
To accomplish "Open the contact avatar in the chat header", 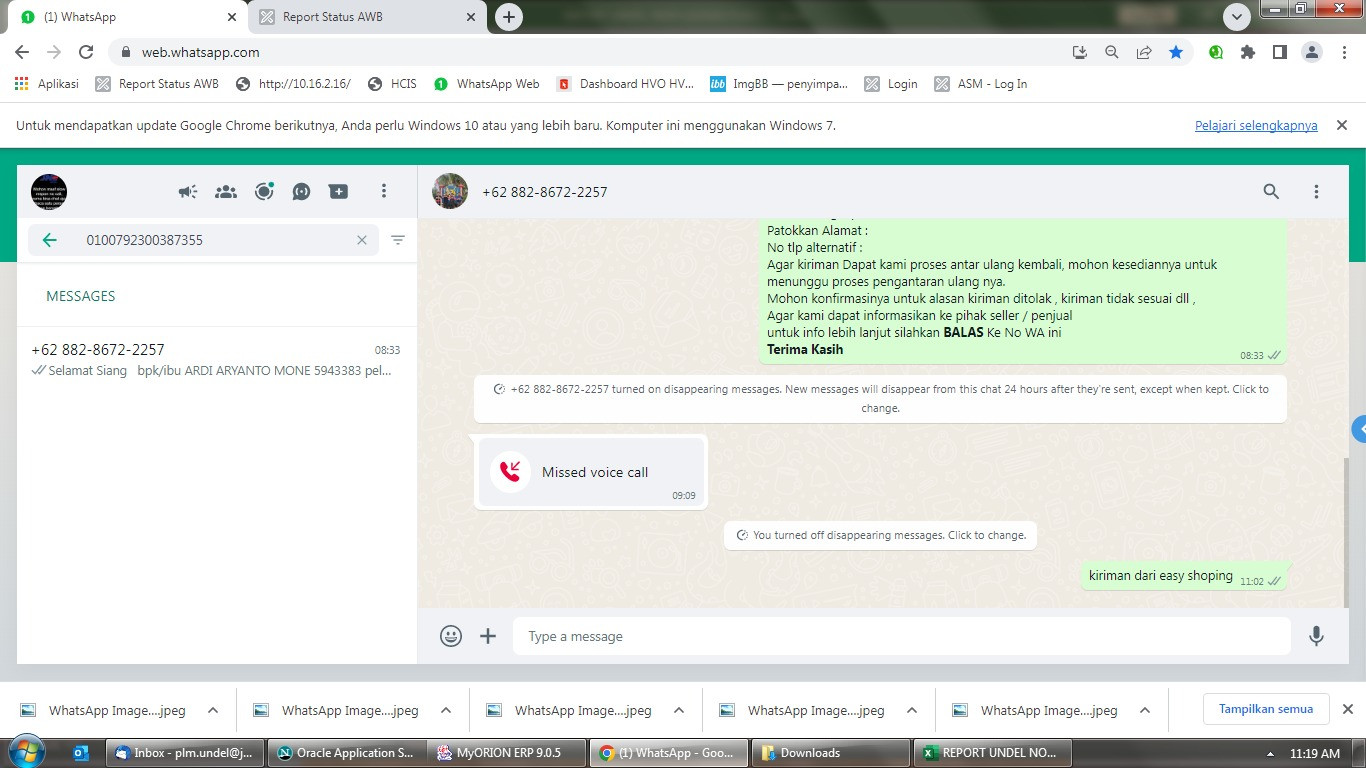I will point(450,191).
